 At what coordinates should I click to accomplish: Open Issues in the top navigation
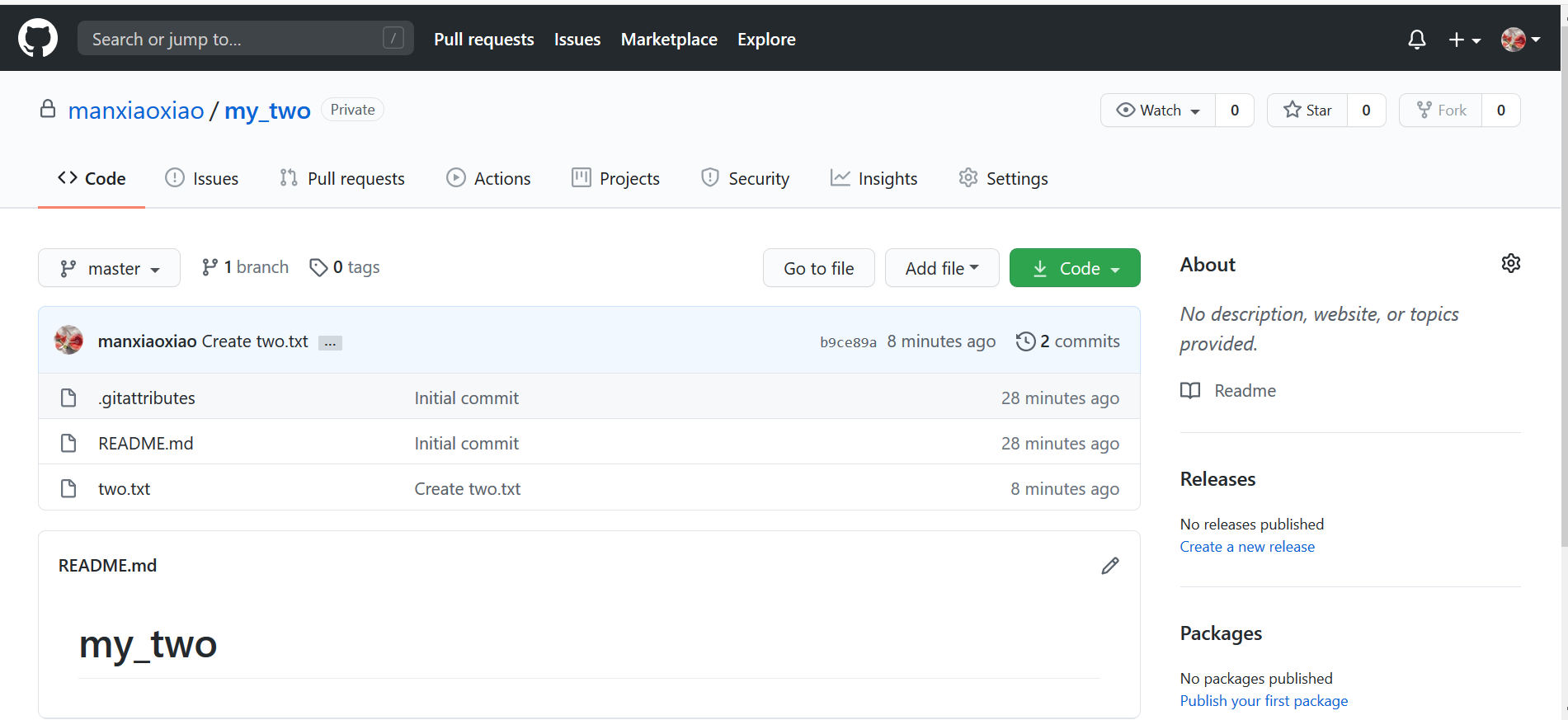coord(577,39)
